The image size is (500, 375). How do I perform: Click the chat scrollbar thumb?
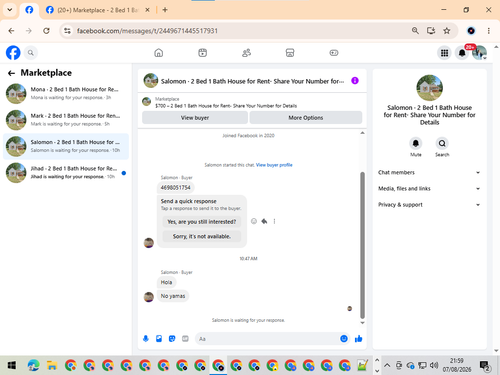[x=362, y=245]
